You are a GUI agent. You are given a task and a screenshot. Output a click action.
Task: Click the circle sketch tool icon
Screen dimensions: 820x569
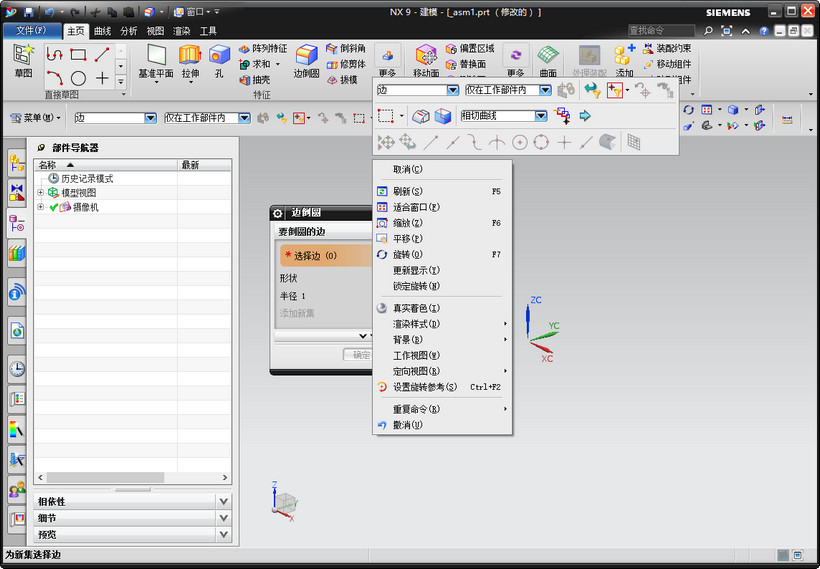(78, 78)
